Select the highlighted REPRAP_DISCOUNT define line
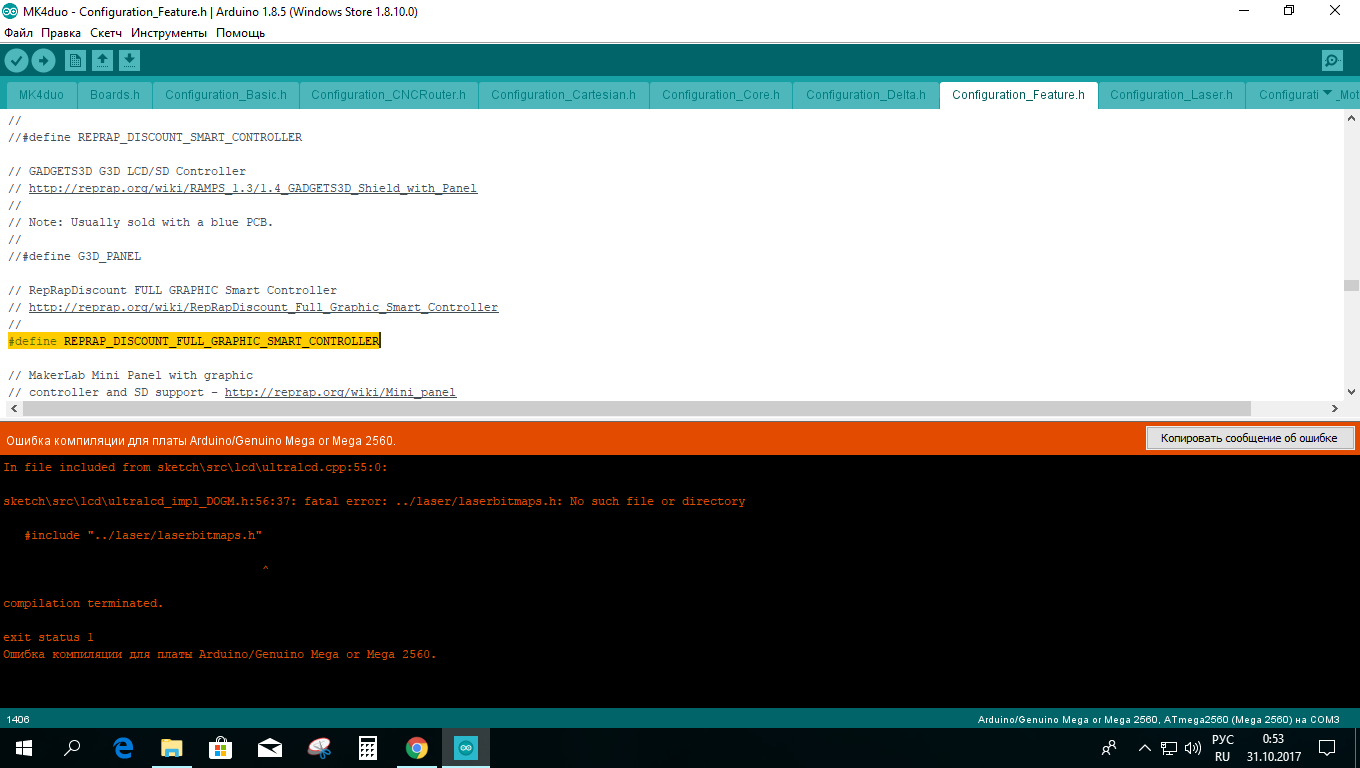Viewport: 1360px width, 768px height. click(193, 340)
